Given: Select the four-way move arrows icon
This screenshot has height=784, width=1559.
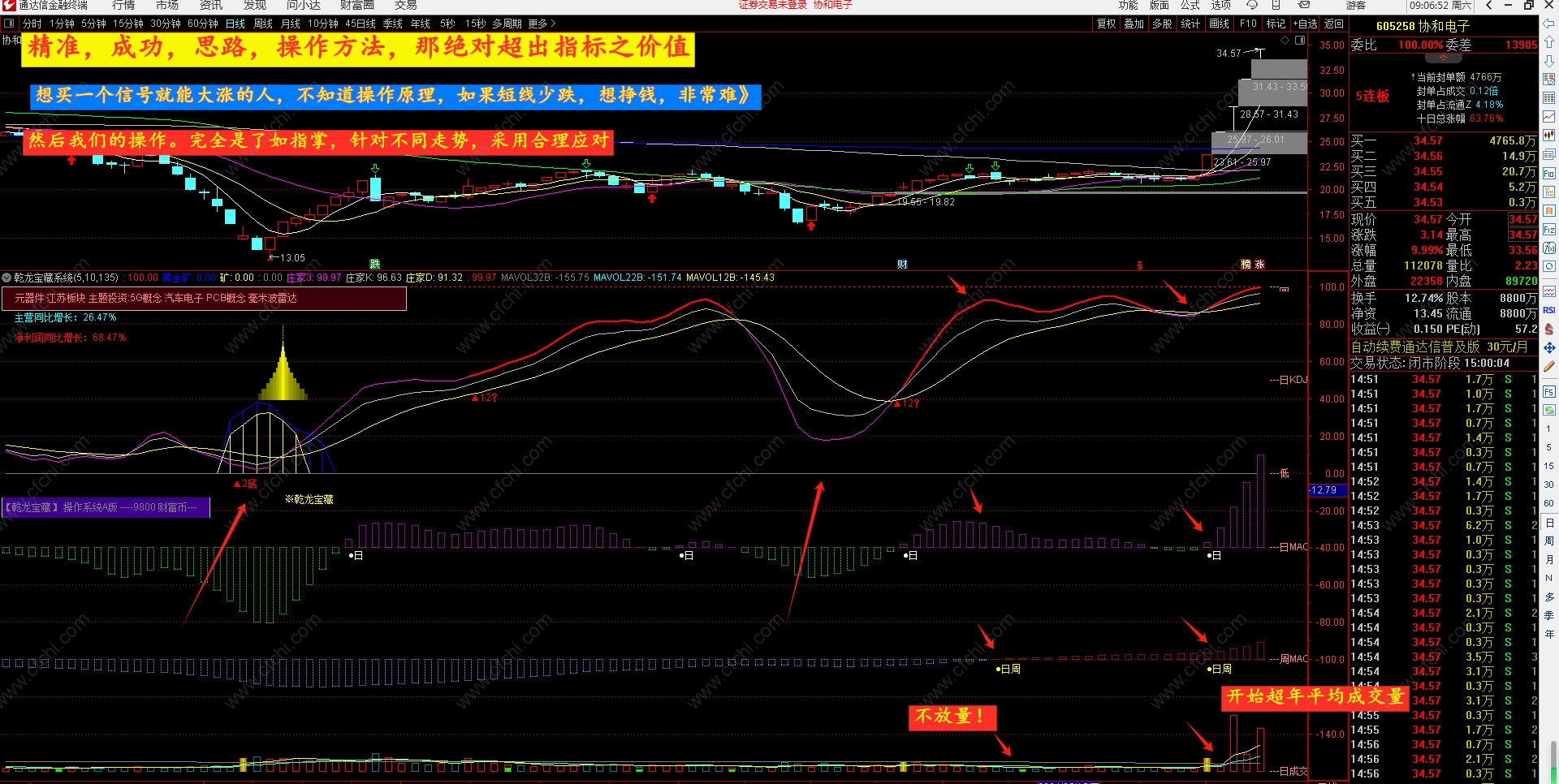Looking at the screenshot, I should pos(1549,347).
